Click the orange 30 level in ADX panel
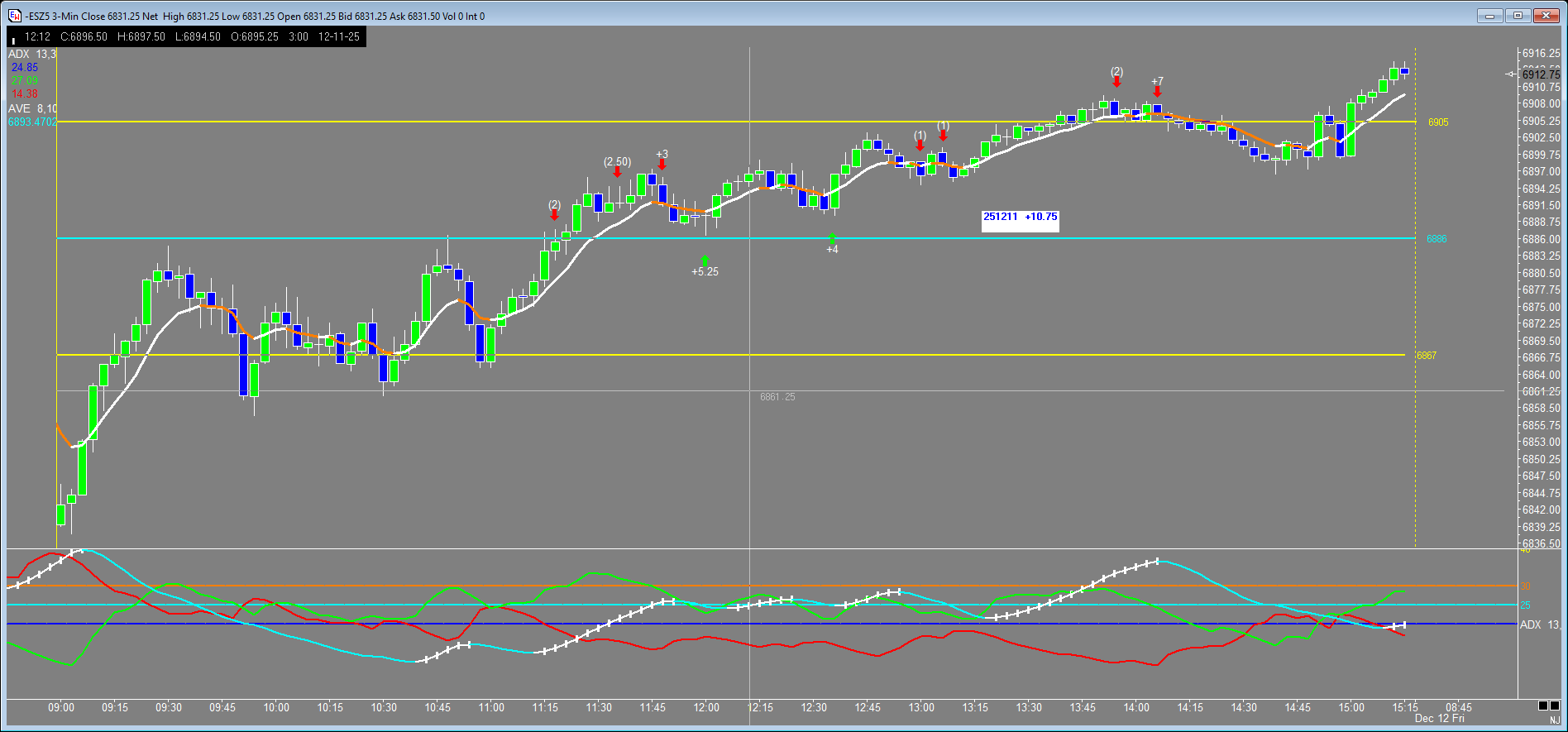 click(1526, 586)
